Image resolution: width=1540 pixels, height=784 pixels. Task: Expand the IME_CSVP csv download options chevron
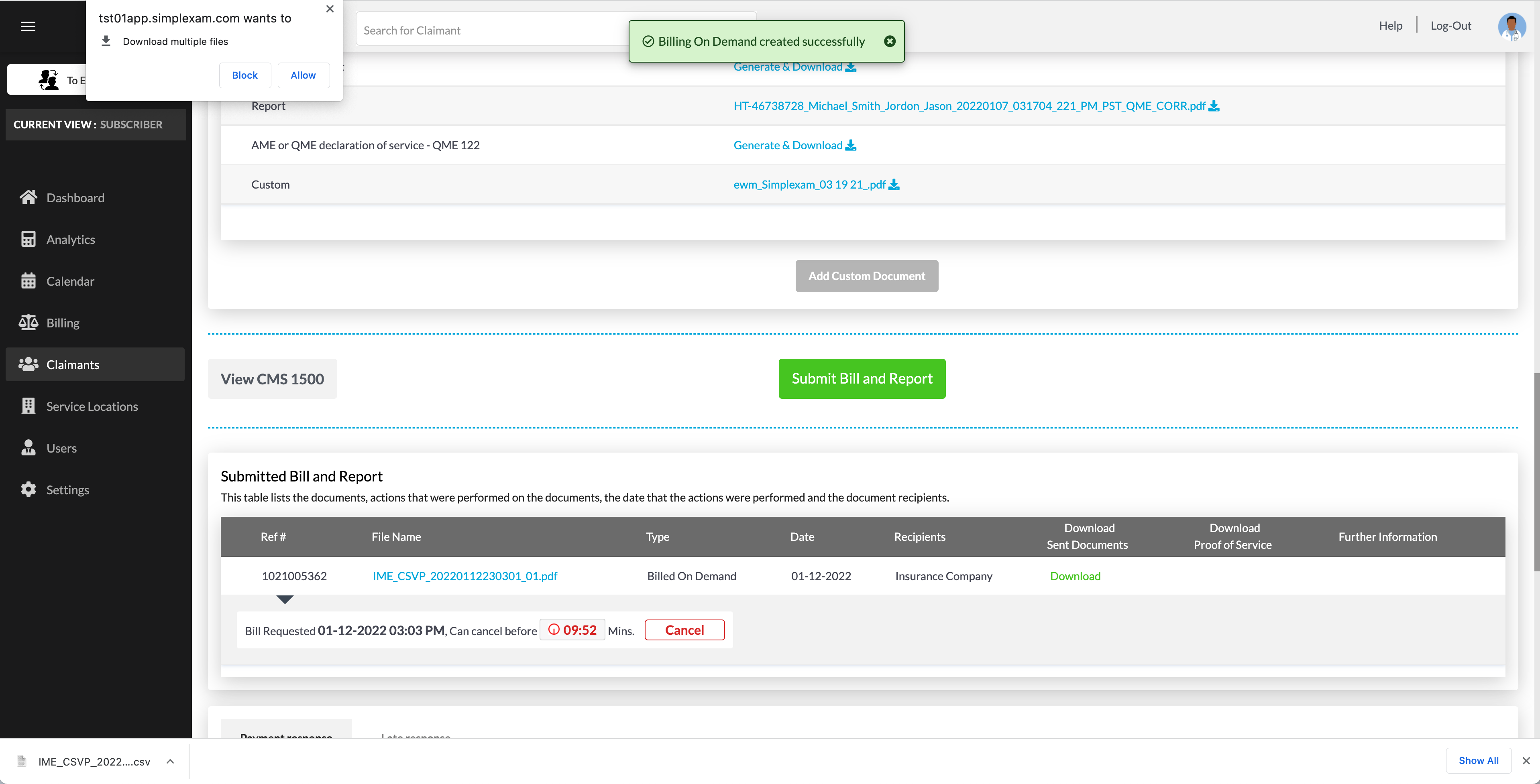point(170,761)
